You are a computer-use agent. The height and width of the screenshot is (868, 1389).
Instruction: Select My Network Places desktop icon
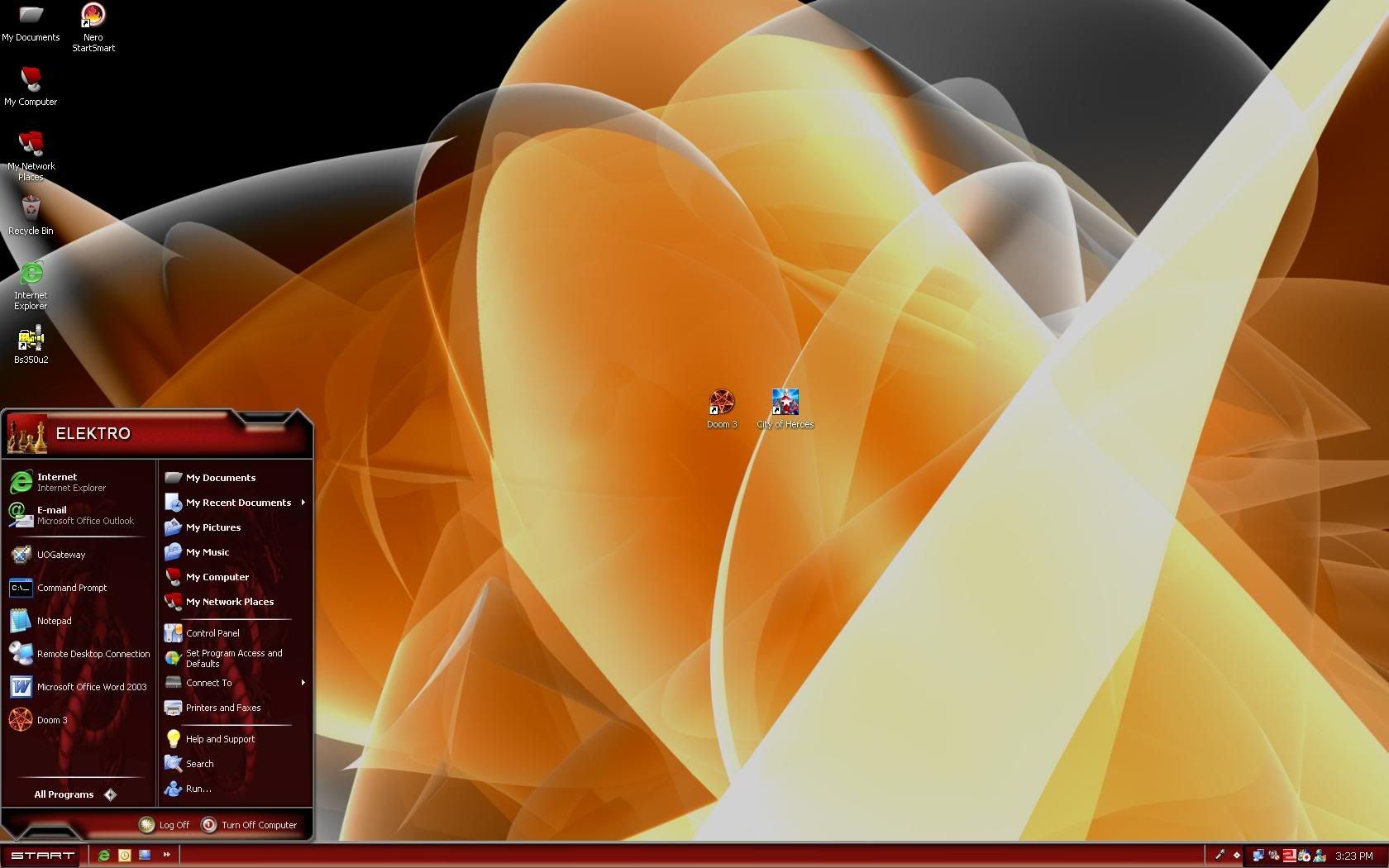click(x=31, y=156)
